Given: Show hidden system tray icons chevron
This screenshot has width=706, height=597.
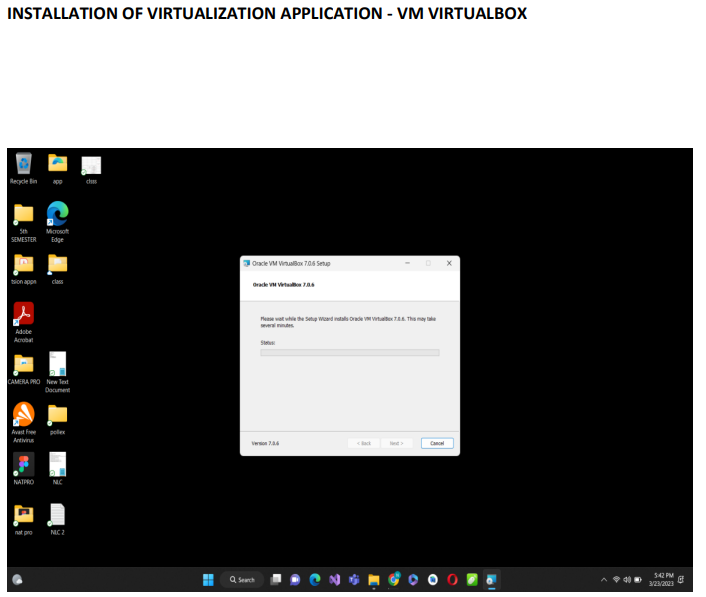Looking at the screenshot, I should pyautogui.click(x=604, y=580).
